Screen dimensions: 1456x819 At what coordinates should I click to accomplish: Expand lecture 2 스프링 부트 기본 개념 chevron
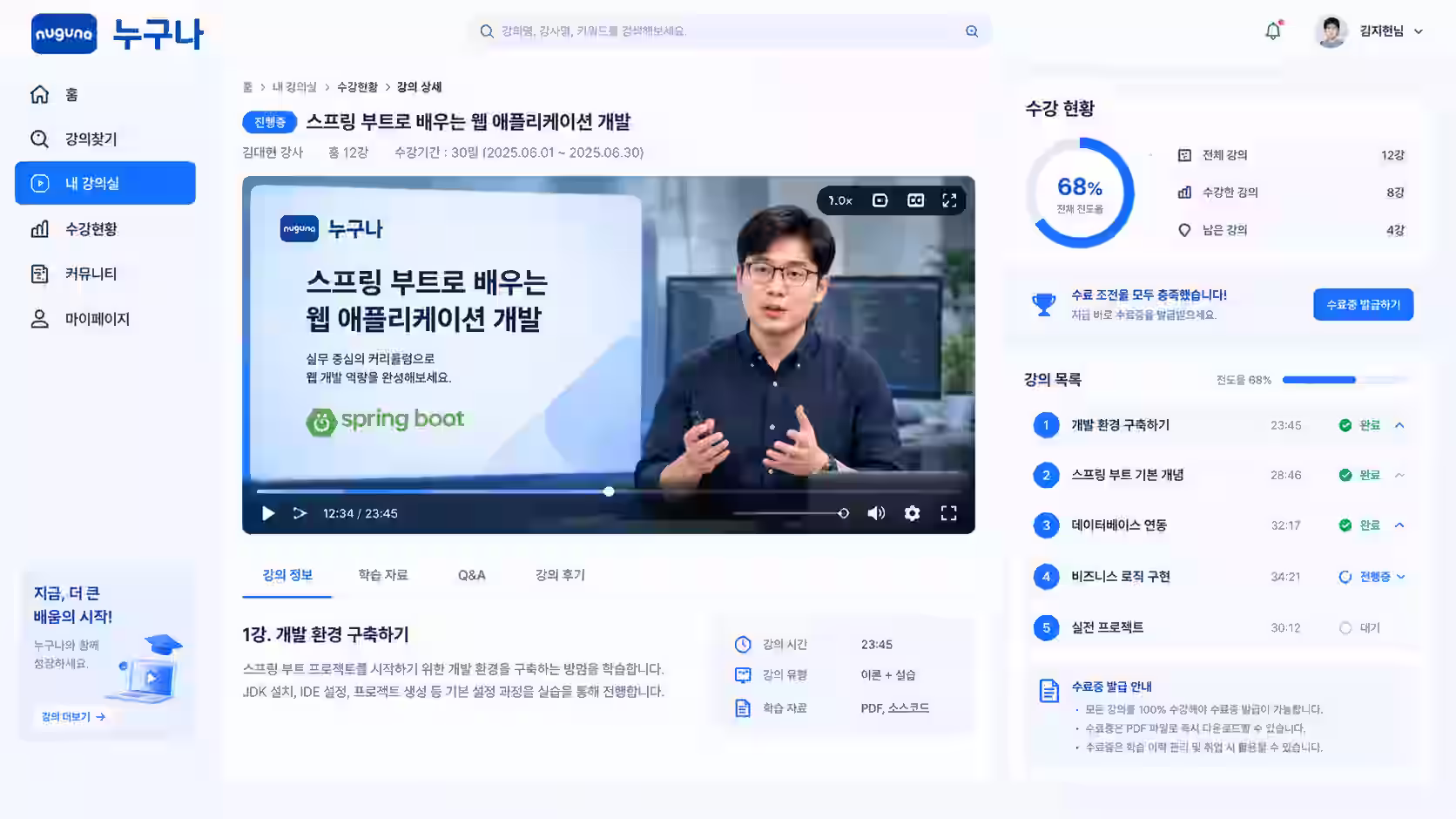1399,475
